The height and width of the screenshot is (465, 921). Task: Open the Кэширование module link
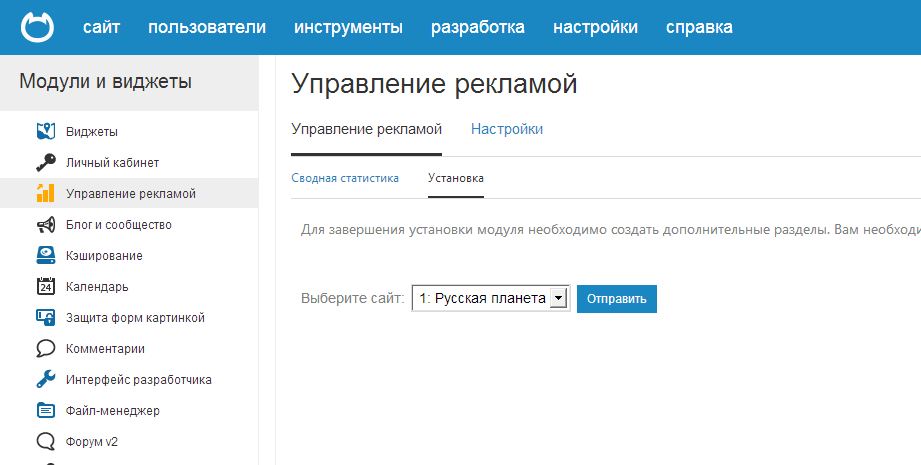click(x=104, y=255)
